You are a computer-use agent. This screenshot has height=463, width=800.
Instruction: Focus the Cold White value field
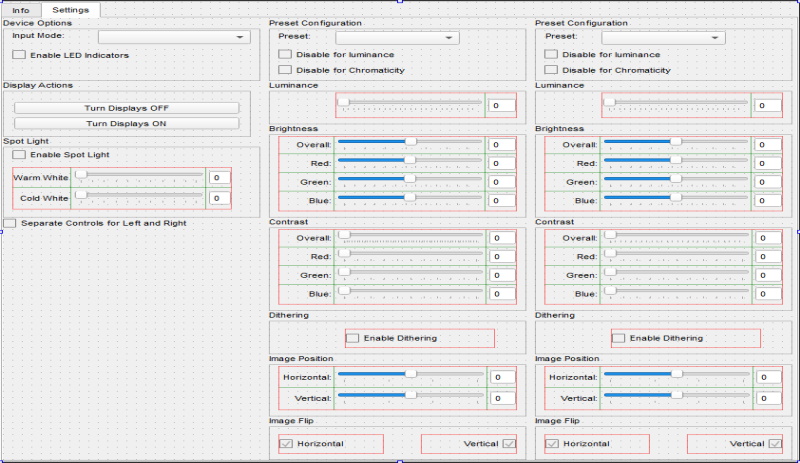pos(219,198)
